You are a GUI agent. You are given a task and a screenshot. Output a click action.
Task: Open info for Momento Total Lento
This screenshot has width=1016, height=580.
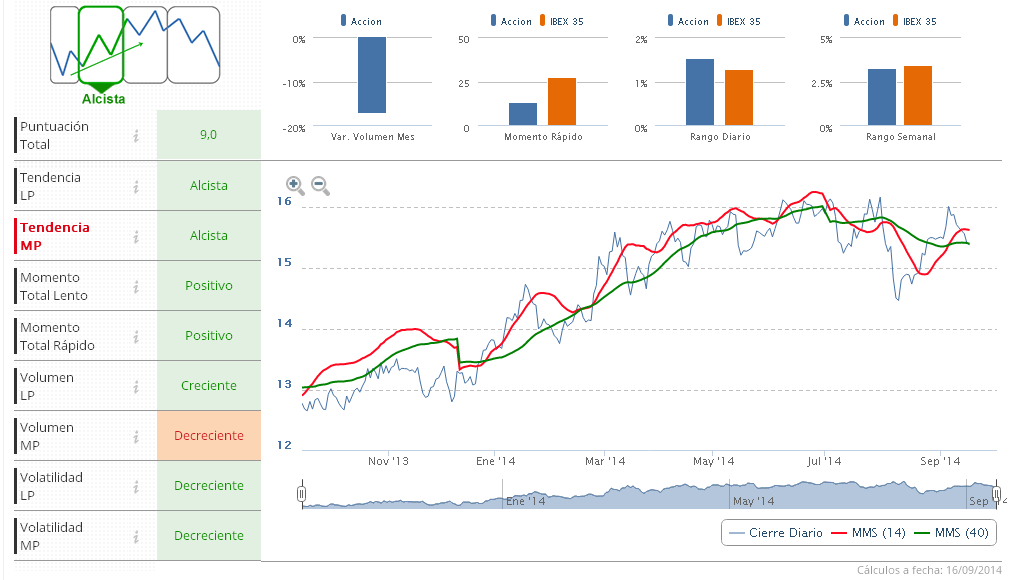coord(135,286)
